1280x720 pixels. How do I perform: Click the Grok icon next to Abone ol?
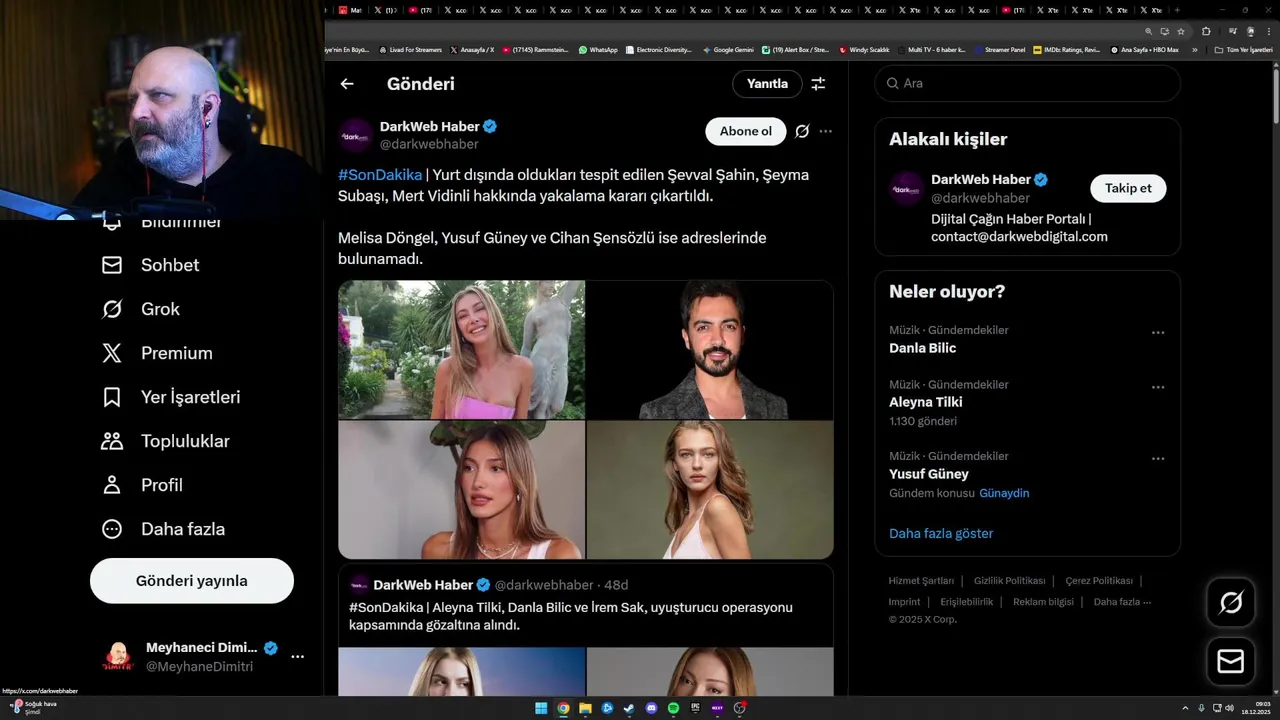pyautogui.click(x=802, y=131)
